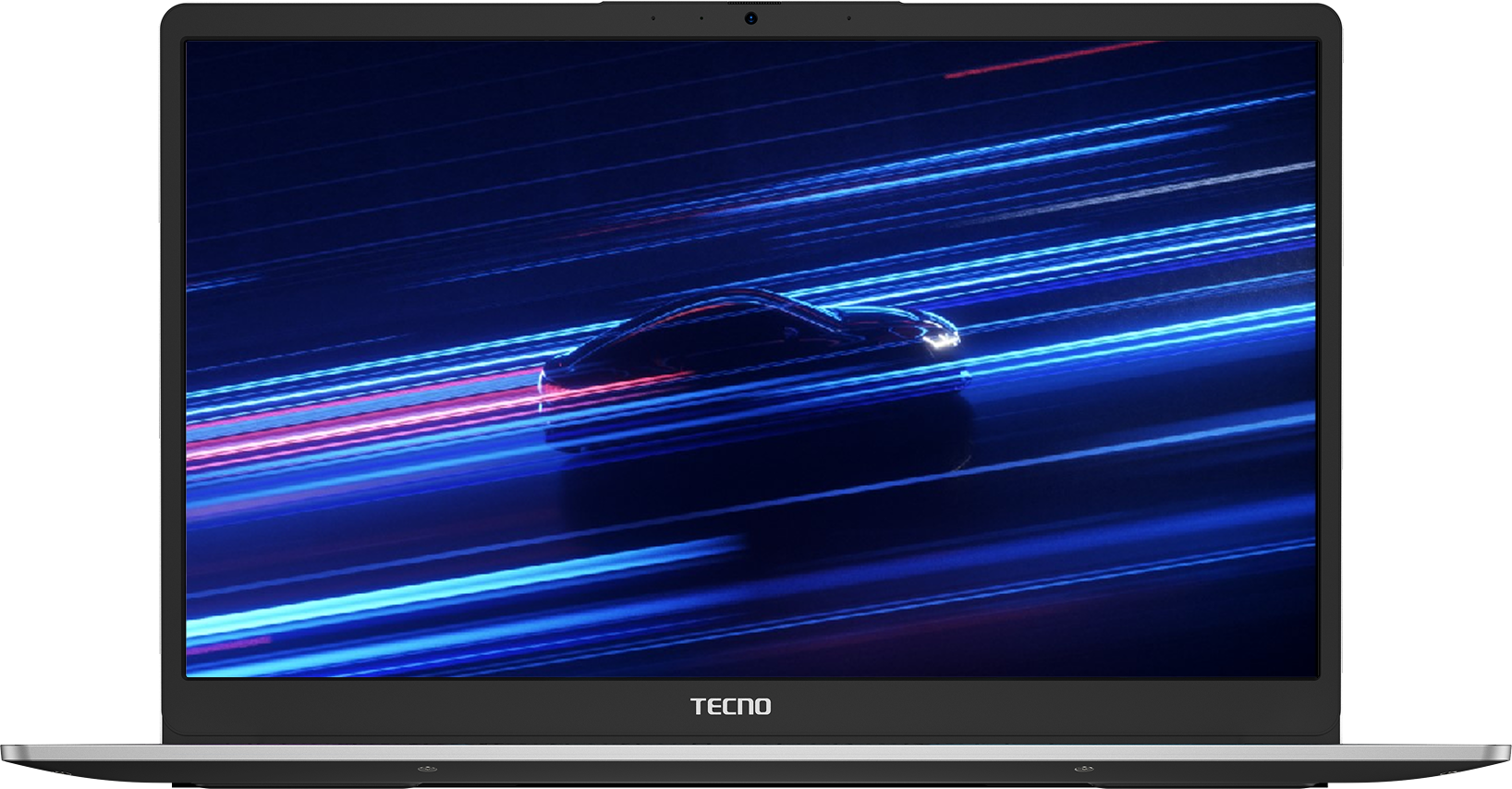This screenshot has height=789, width=1512.
Task: Click the webcam lens at the top
Action: (750, 18)
